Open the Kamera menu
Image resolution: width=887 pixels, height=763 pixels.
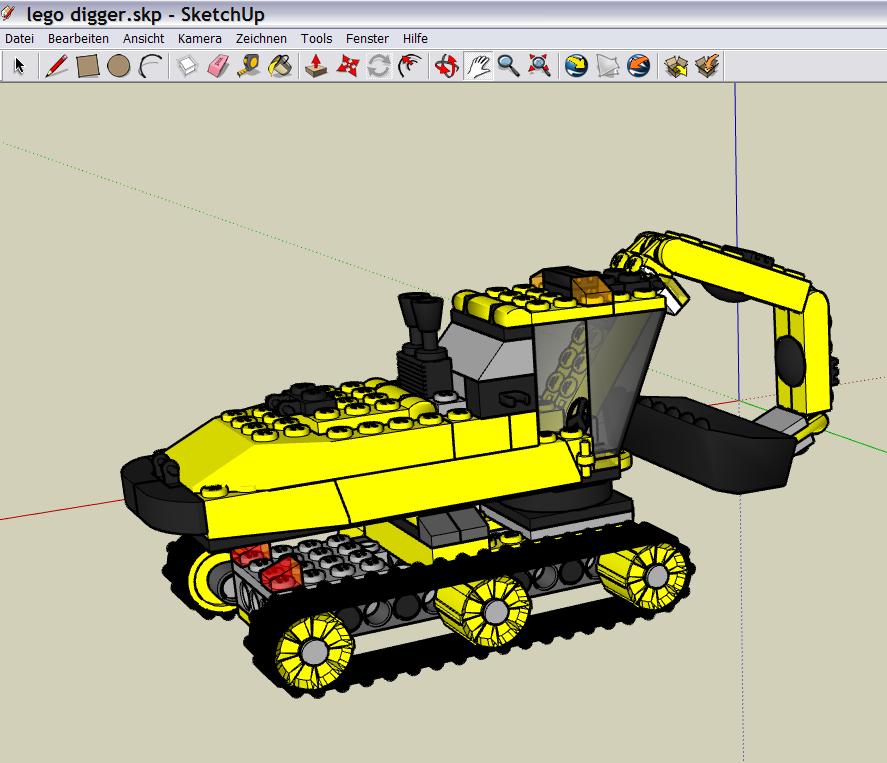click(x=199, y=38)
